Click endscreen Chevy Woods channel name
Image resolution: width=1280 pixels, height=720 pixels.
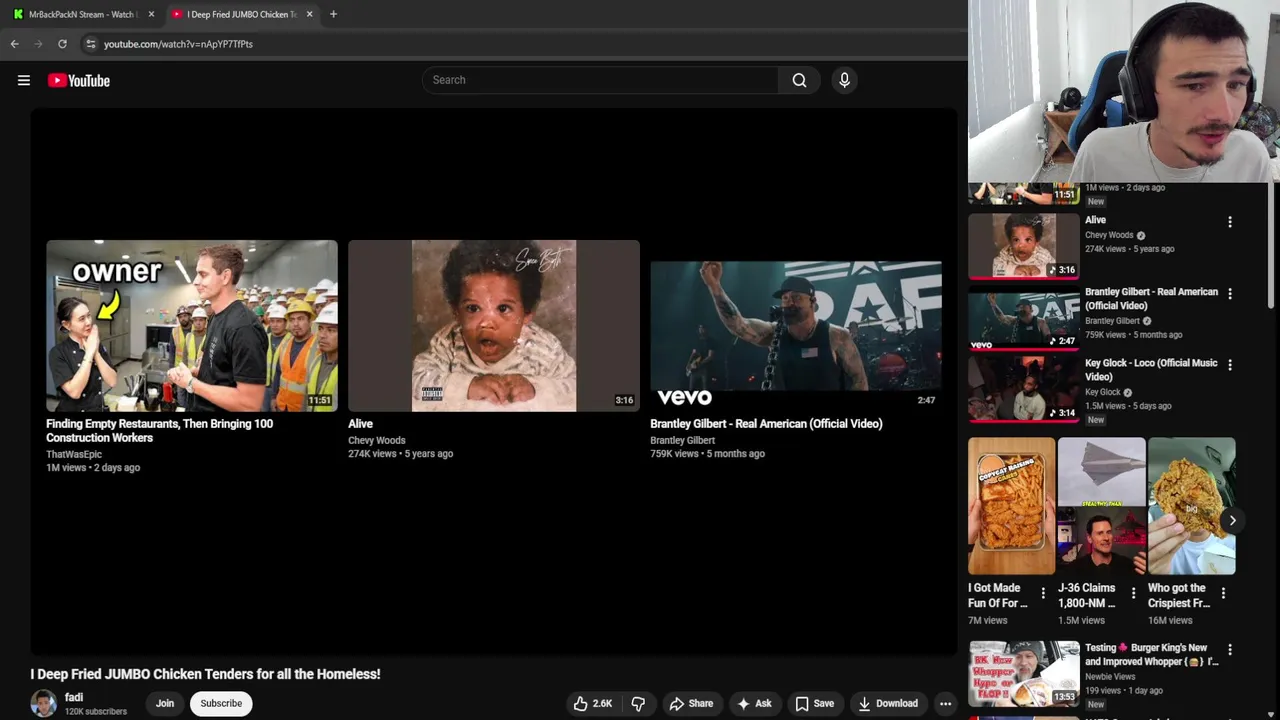(377, 440)
